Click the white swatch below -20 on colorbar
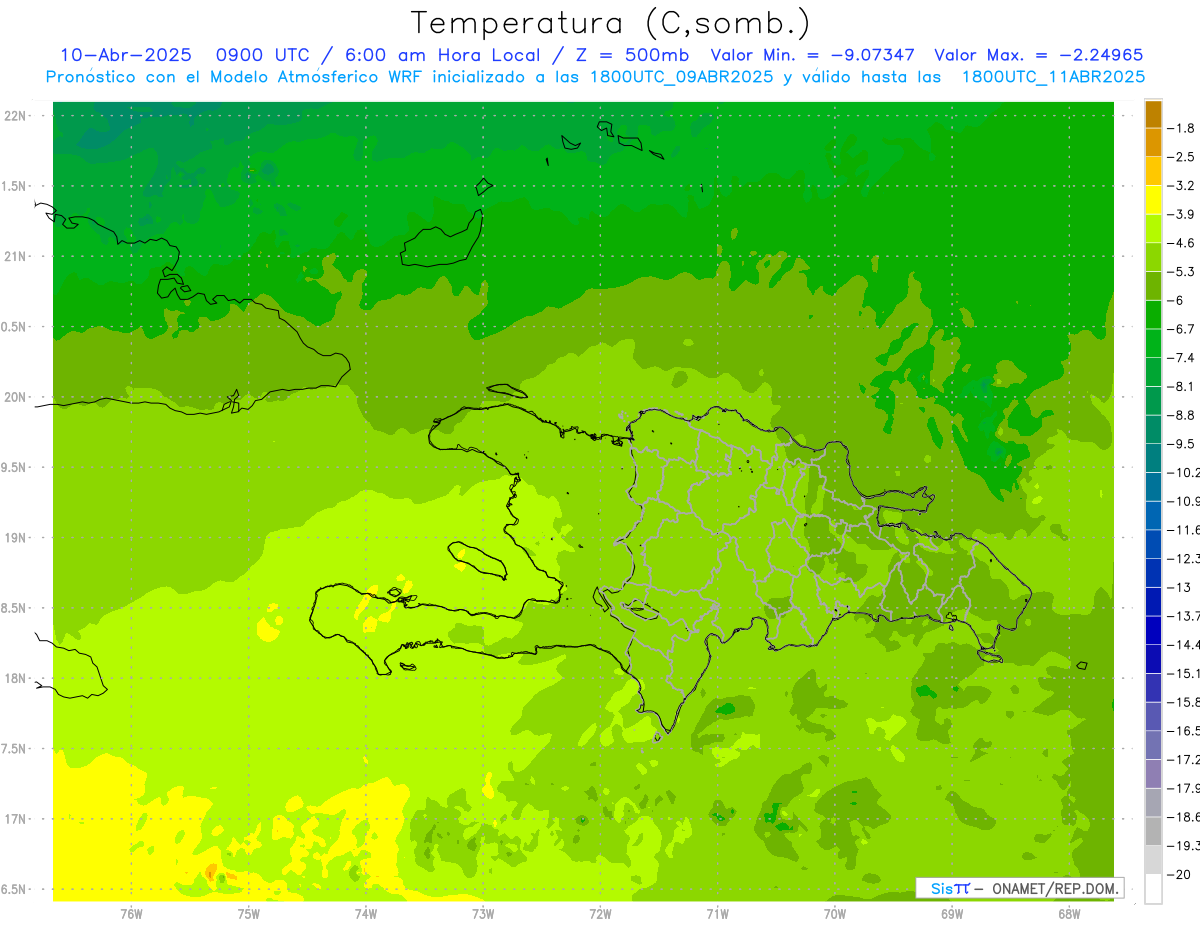1200x927 pixels. click(1153, 889)
